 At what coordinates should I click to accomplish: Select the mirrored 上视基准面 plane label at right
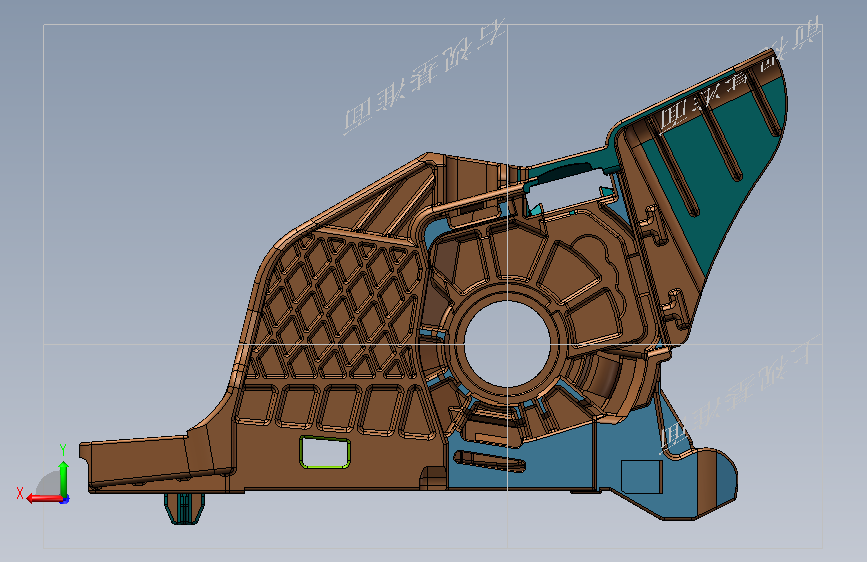739,394
